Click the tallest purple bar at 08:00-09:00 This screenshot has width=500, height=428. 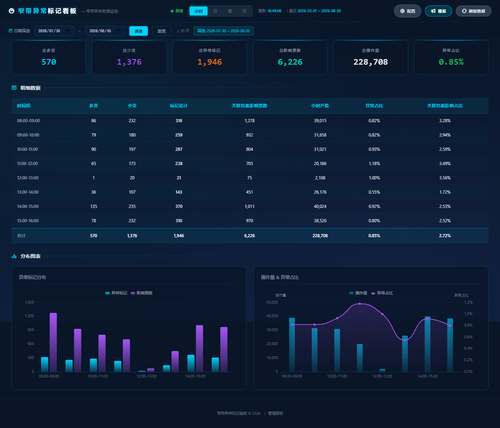coord(53,342)
